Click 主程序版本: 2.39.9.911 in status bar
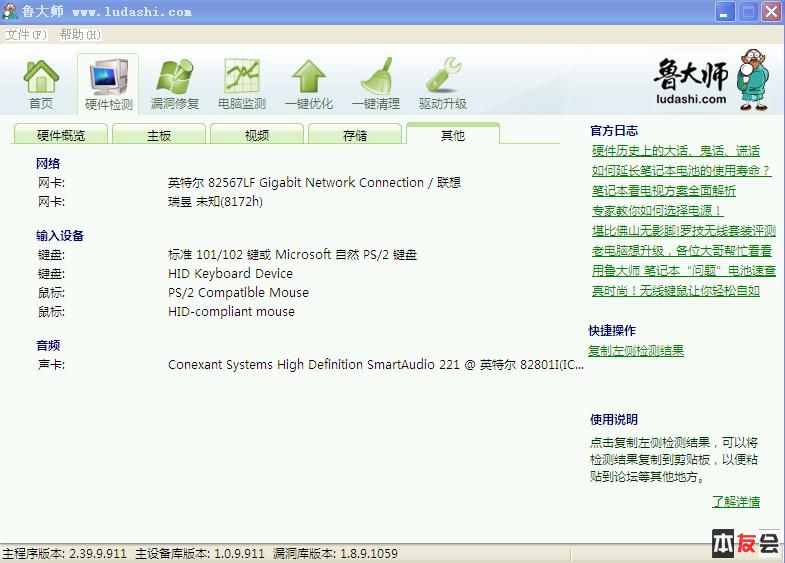 tap(65, 553)
